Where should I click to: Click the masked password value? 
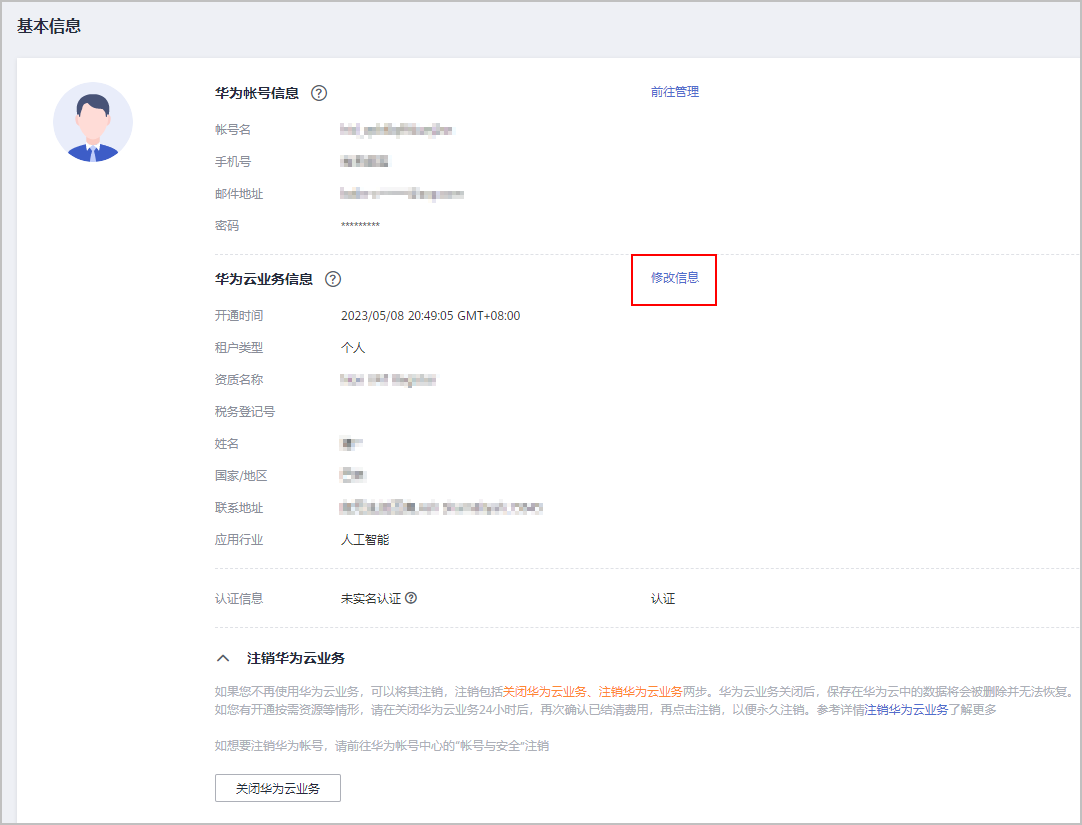click(360, 225)
